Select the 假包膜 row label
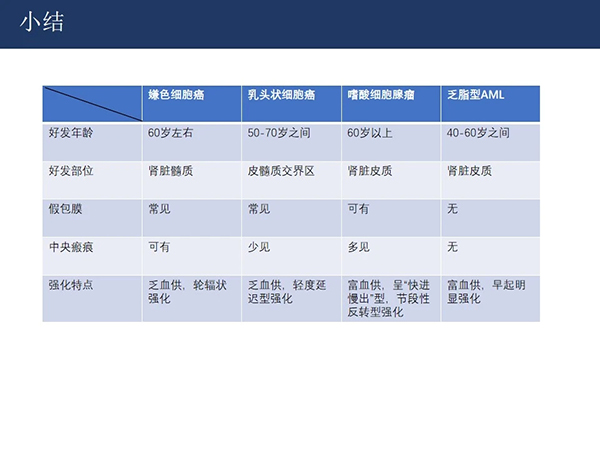 click(65, 209)
